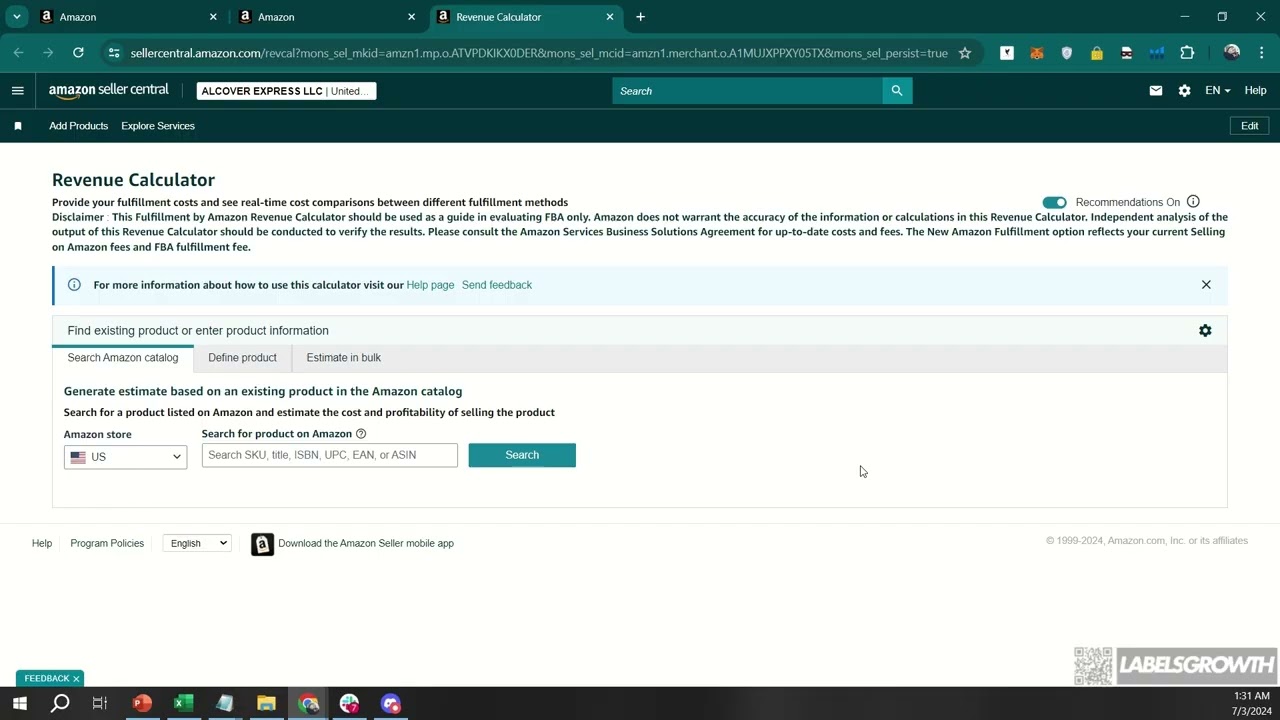The image size is (1280, 720).
Task: Expand the EN language dropdown in the header
Action: (1216, 90)
